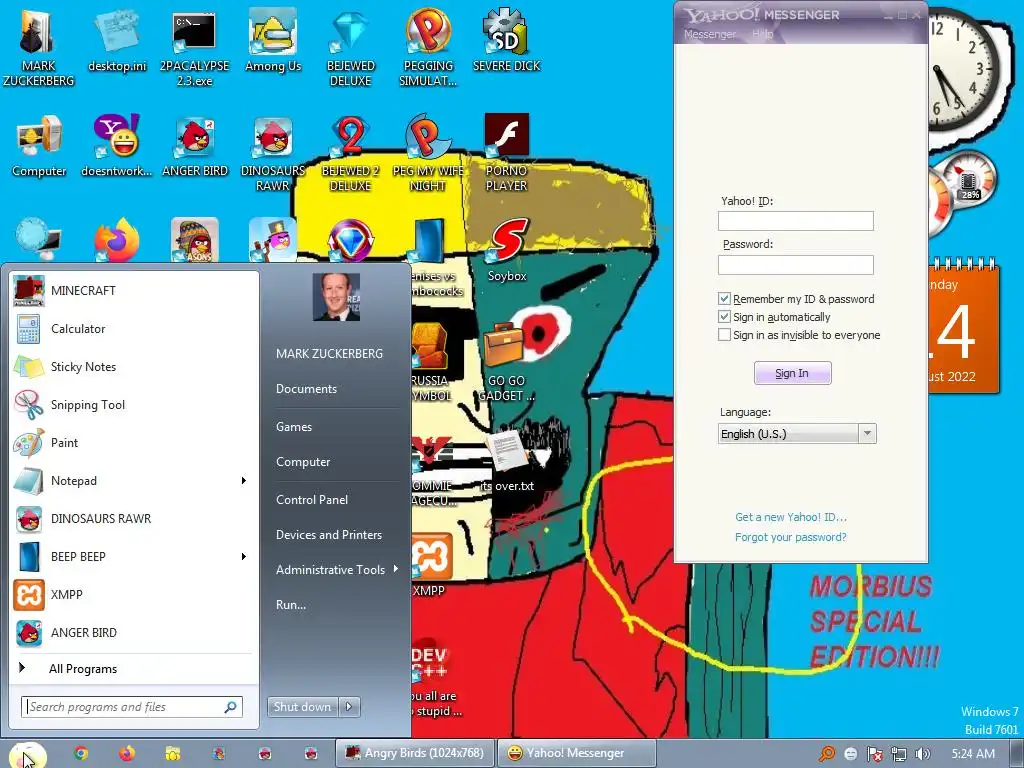This screenshot has height=768, width=1024.
Task: Select the GO GO GADGET briefcase icon
Action: 506,362
